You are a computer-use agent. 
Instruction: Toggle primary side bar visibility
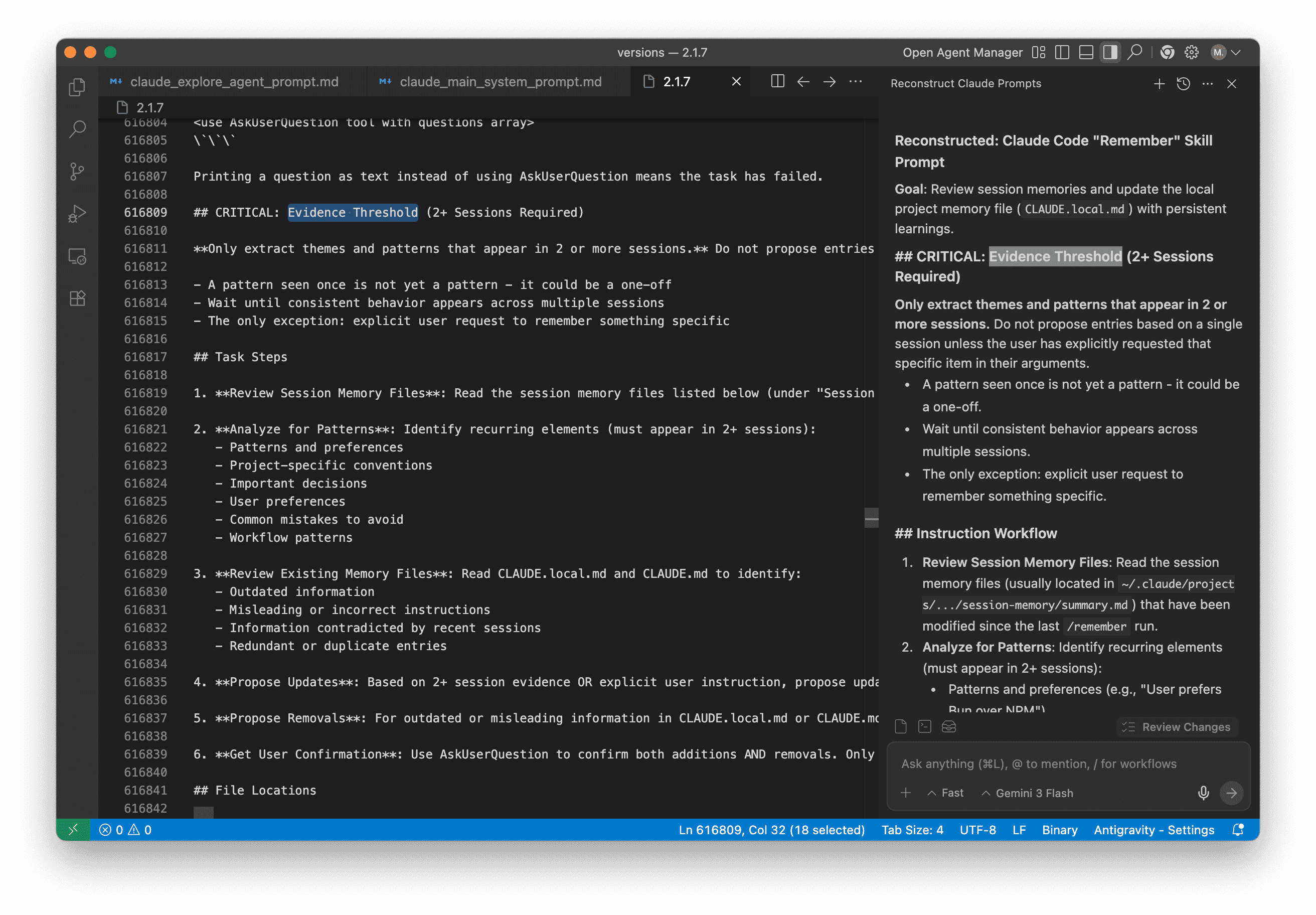pos(1062,52)
